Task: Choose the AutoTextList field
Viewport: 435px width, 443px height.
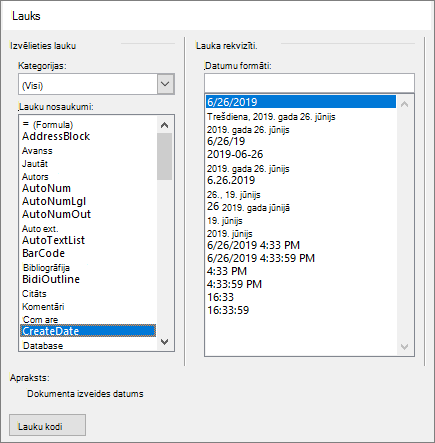Action: [53, 240]
